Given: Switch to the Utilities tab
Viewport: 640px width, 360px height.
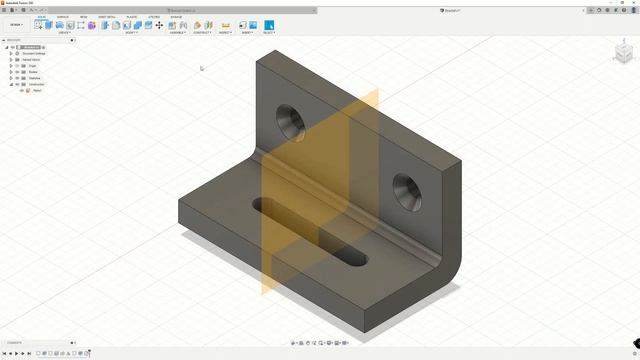Looking at the screenshot, I should [154, 17].
